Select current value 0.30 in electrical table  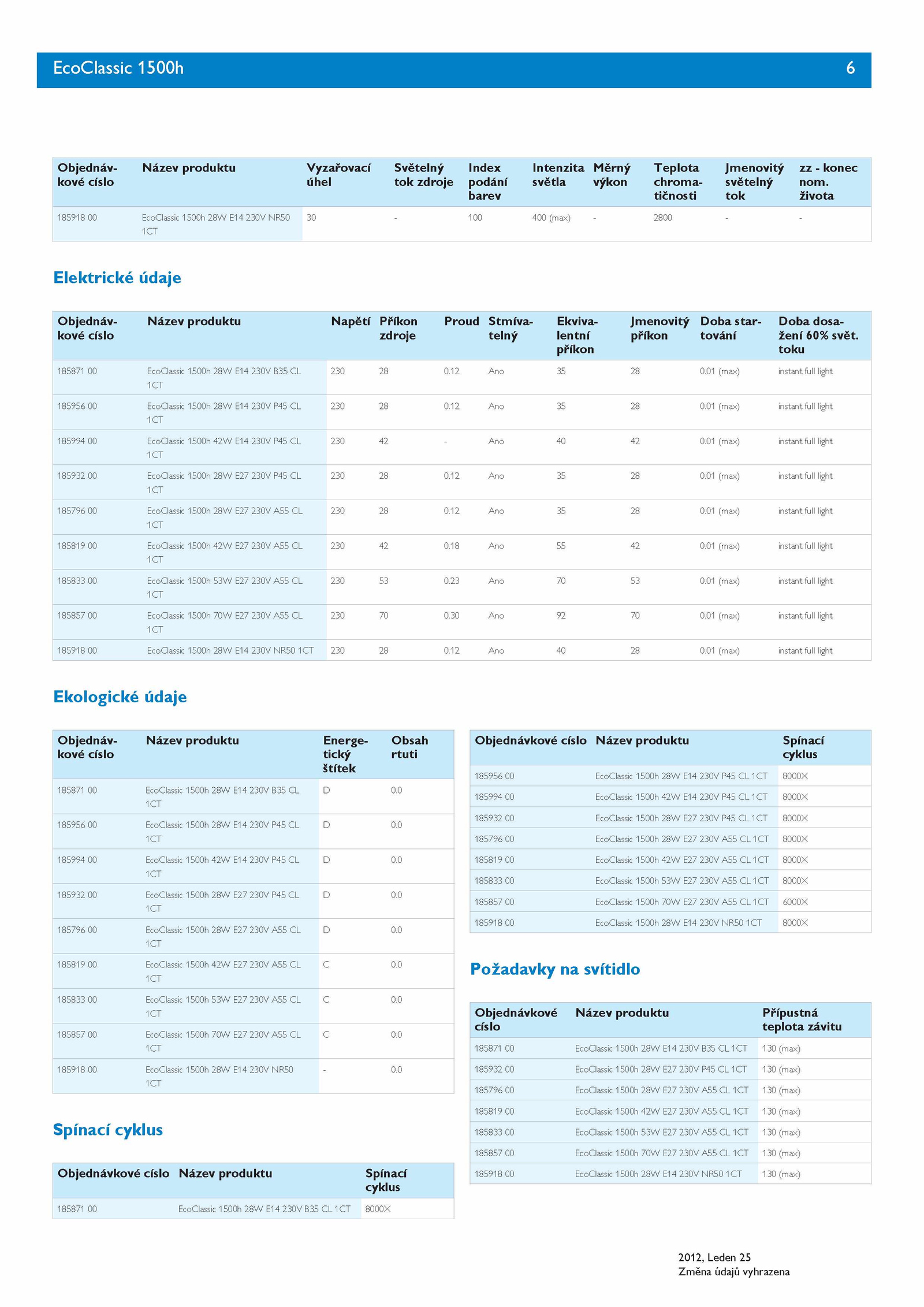(452, 616)
